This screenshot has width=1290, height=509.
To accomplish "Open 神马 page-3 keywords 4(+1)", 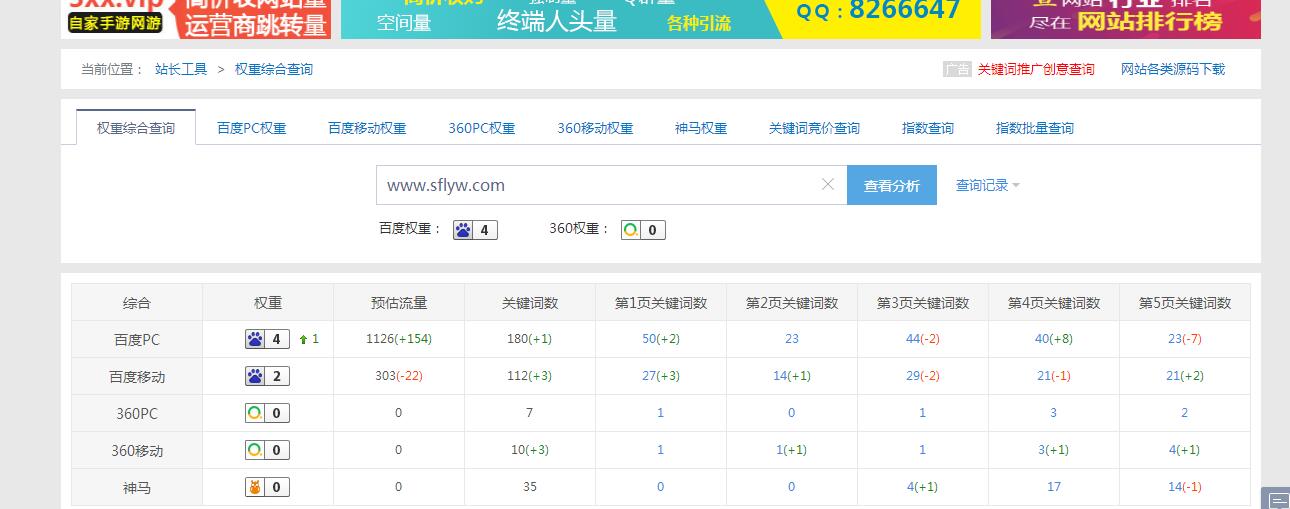I will (923, 487).
